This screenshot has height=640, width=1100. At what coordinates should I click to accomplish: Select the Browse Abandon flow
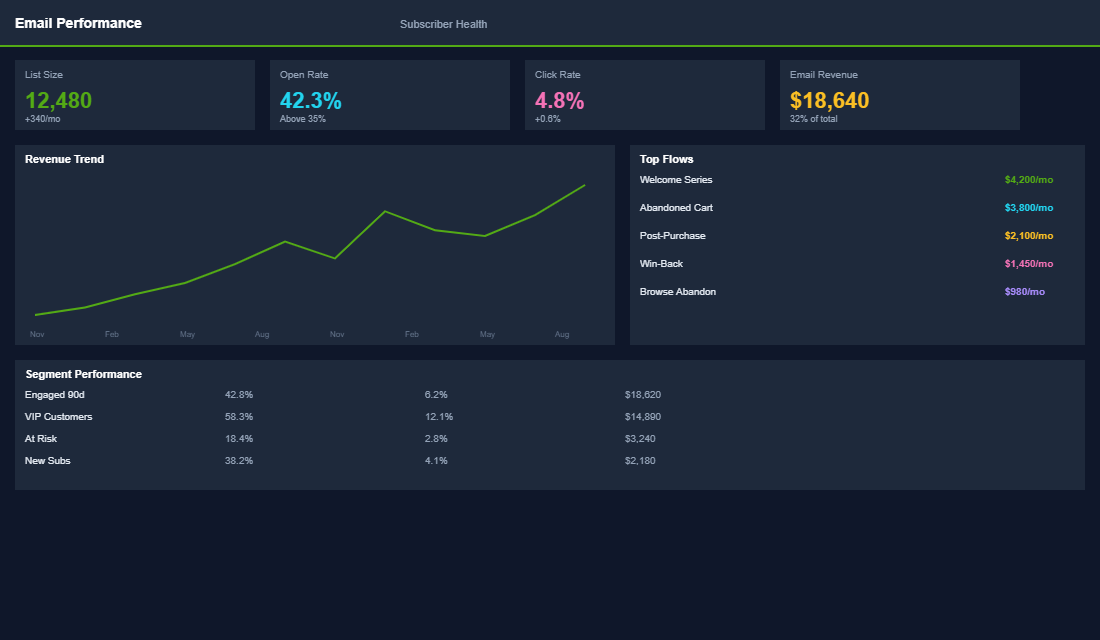tap(678, 291)
